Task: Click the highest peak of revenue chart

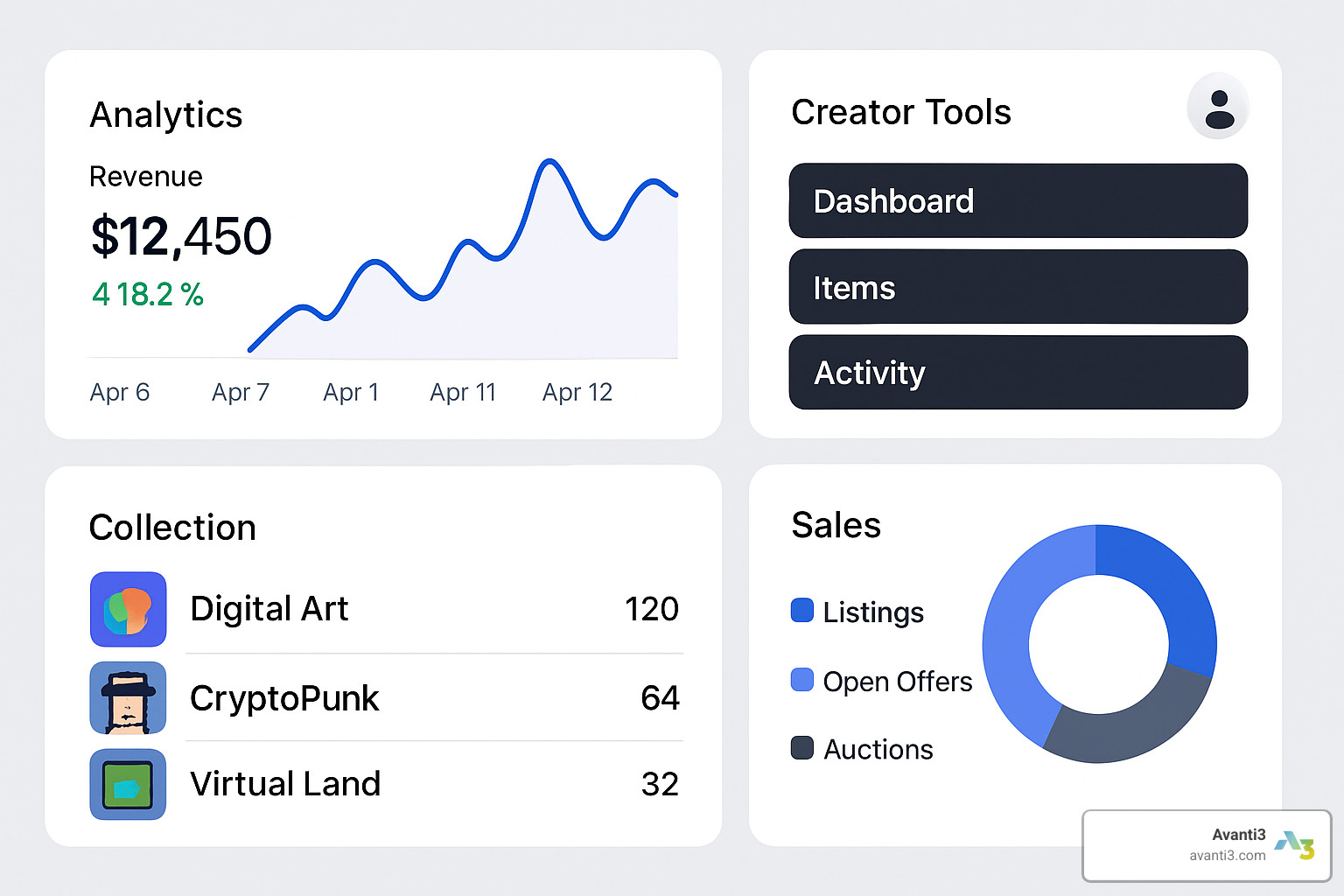Action: (x=549, y=161)
